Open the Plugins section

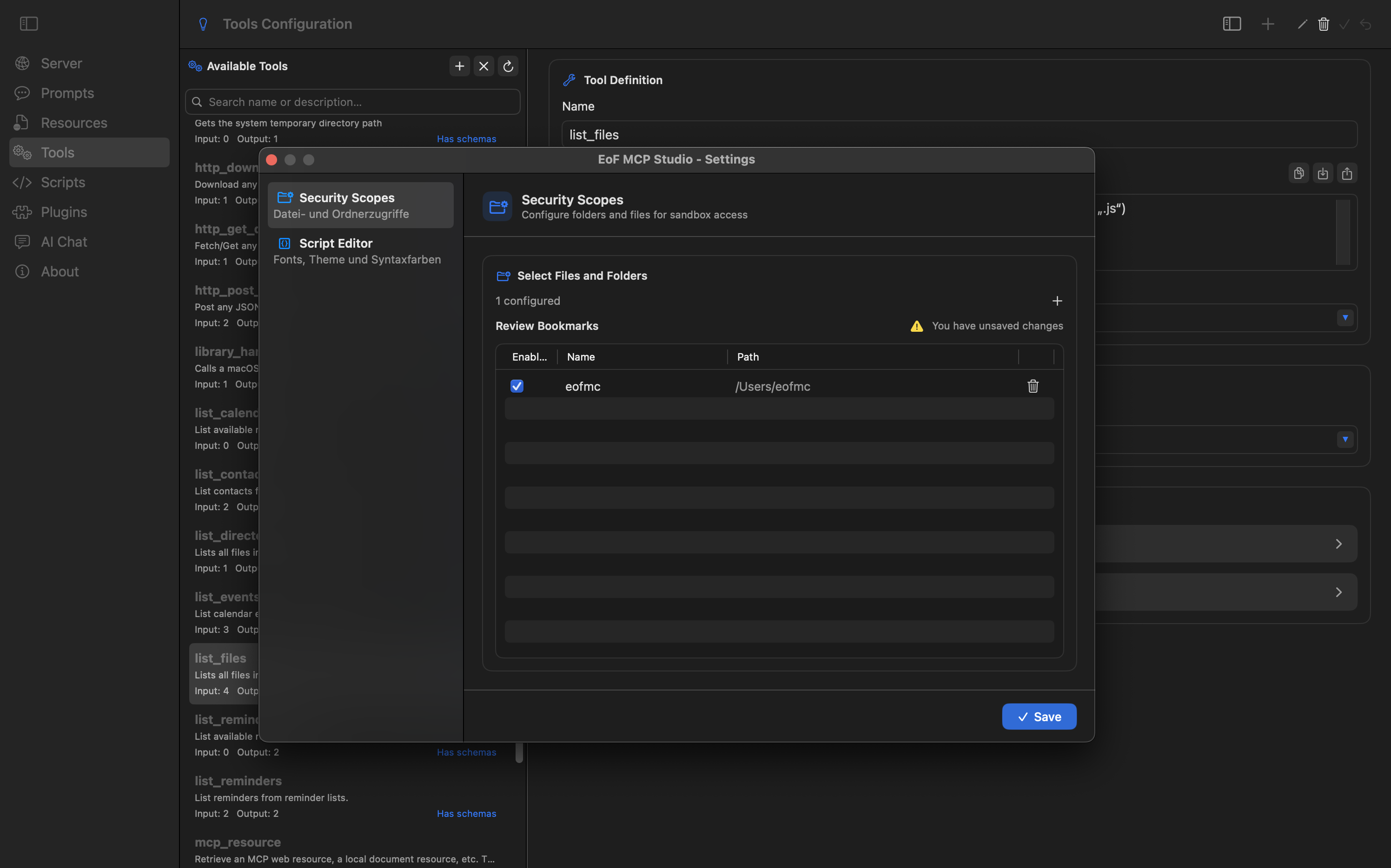tap(89, 212)
